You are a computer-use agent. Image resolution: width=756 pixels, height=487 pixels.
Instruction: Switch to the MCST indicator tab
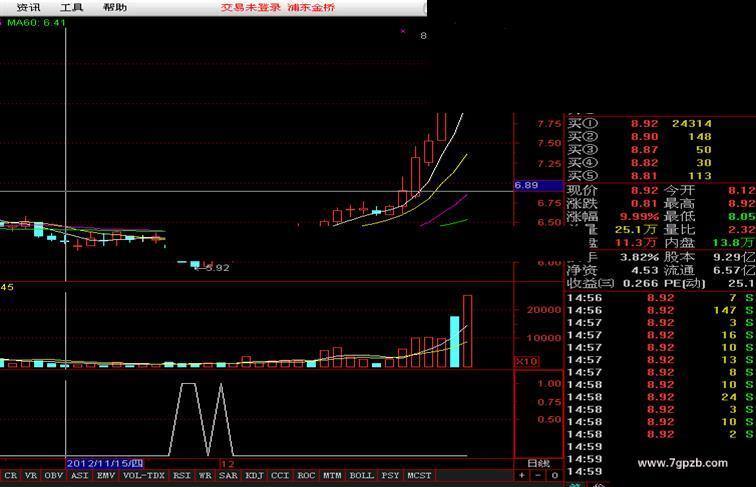point(419,475)
